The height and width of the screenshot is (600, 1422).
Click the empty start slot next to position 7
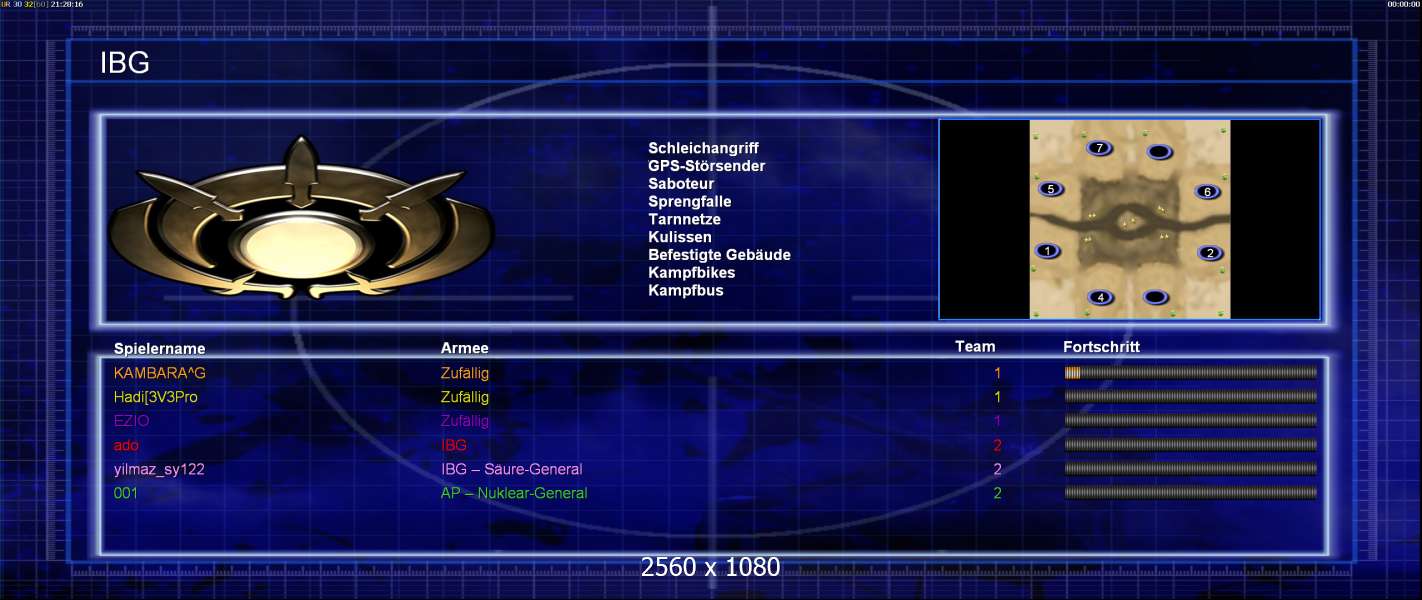pos(1159,152)
